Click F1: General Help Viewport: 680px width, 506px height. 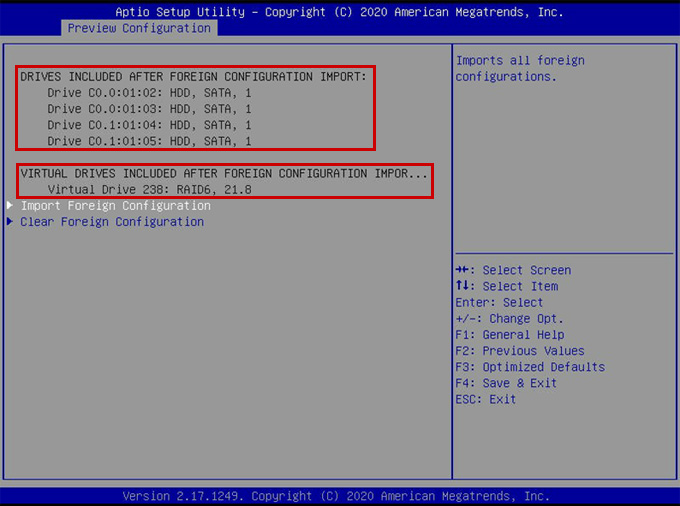pyautogui.click(x=509, y=335)
